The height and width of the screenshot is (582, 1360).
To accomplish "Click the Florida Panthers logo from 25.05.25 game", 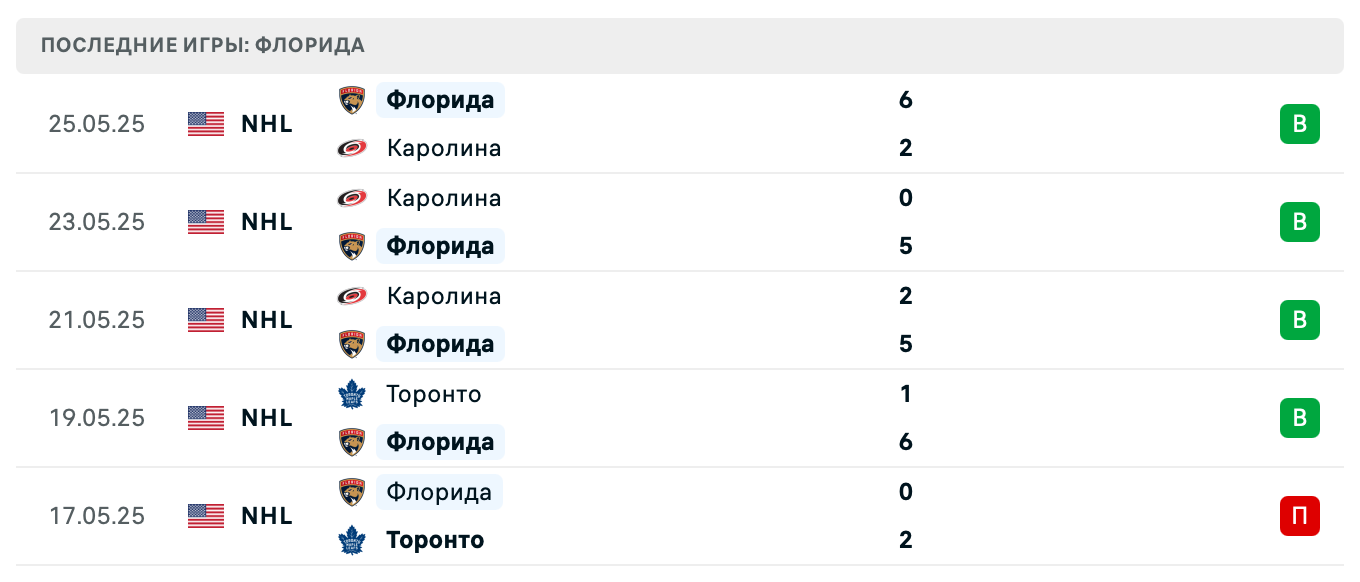I will [x=352, y=100].
